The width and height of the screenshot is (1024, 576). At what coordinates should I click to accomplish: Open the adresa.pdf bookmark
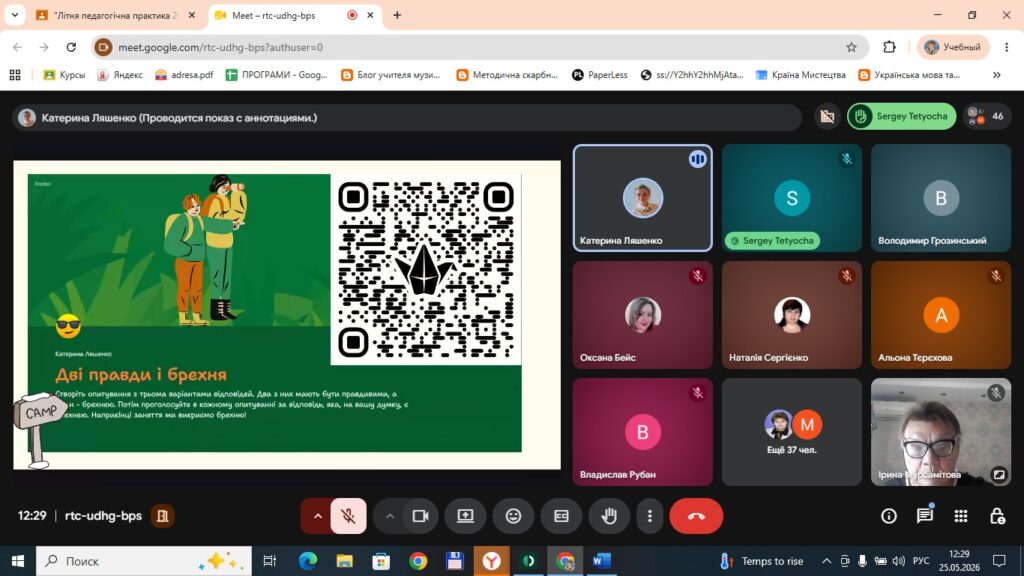click(184, 75)
